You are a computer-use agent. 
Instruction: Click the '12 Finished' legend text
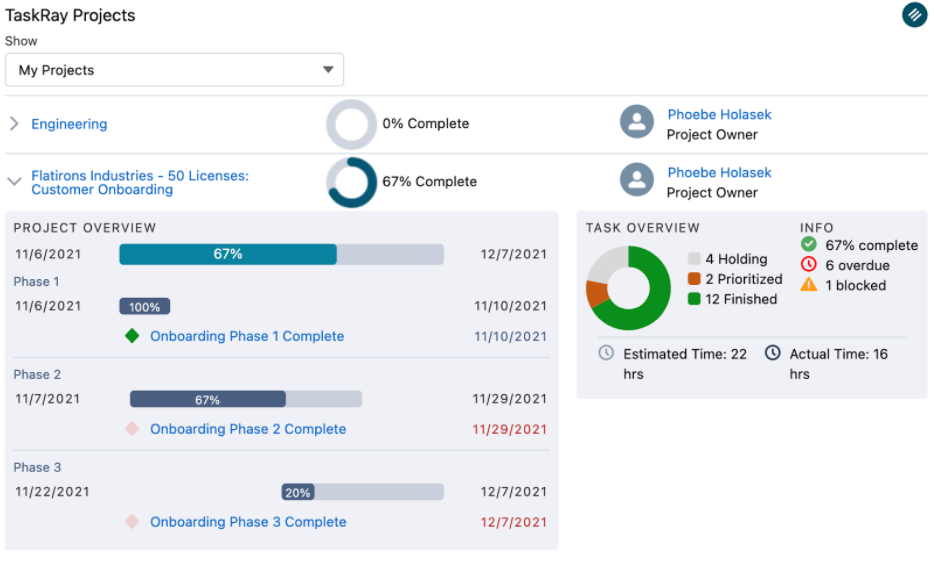741,299
